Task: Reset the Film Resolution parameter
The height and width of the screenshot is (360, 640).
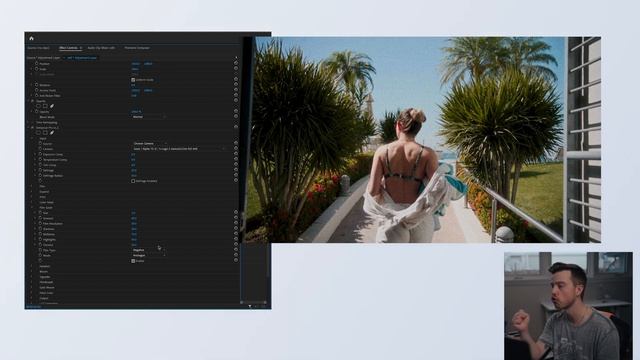Action: tap(236, 223)
